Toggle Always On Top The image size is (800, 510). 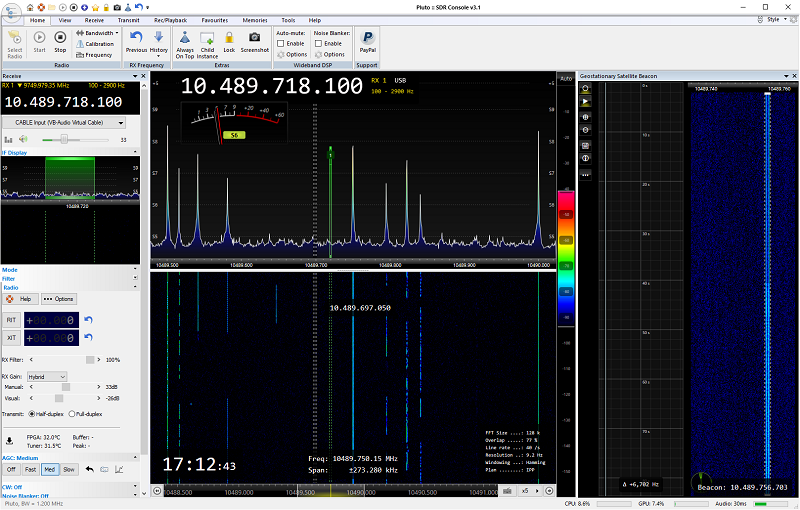pos(185,45)
